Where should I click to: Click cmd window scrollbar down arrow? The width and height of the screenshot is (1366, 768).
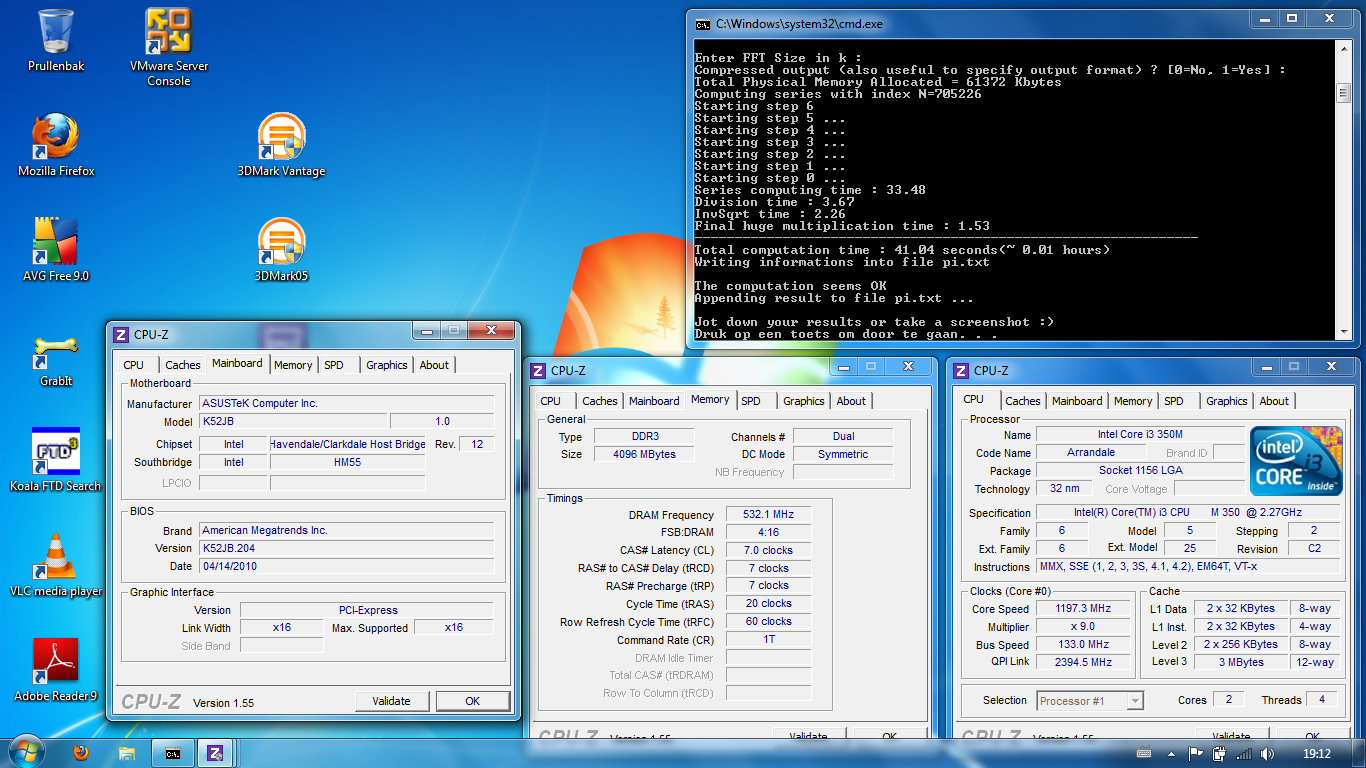click(1343, 333)
